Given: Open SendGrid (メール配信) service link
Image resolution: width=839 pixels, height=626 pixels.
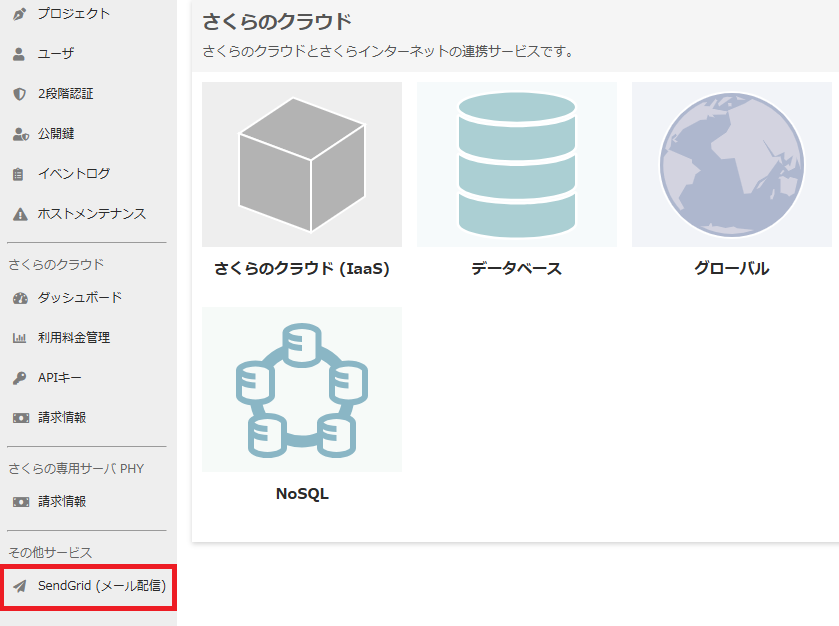Looking at the screenshot, I should [x=102, y=586].
